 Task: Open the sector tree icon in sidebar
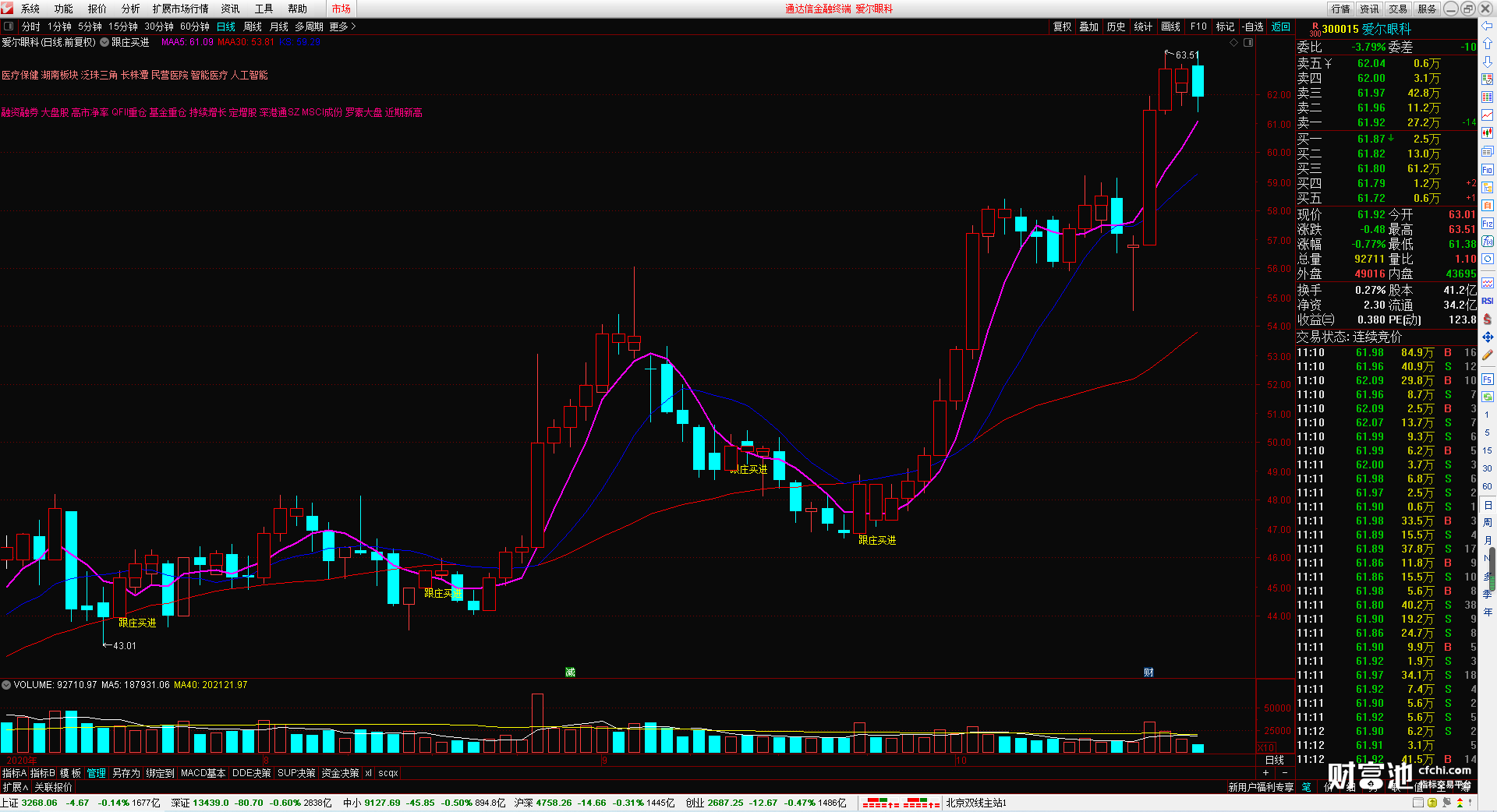[1488, 187]
